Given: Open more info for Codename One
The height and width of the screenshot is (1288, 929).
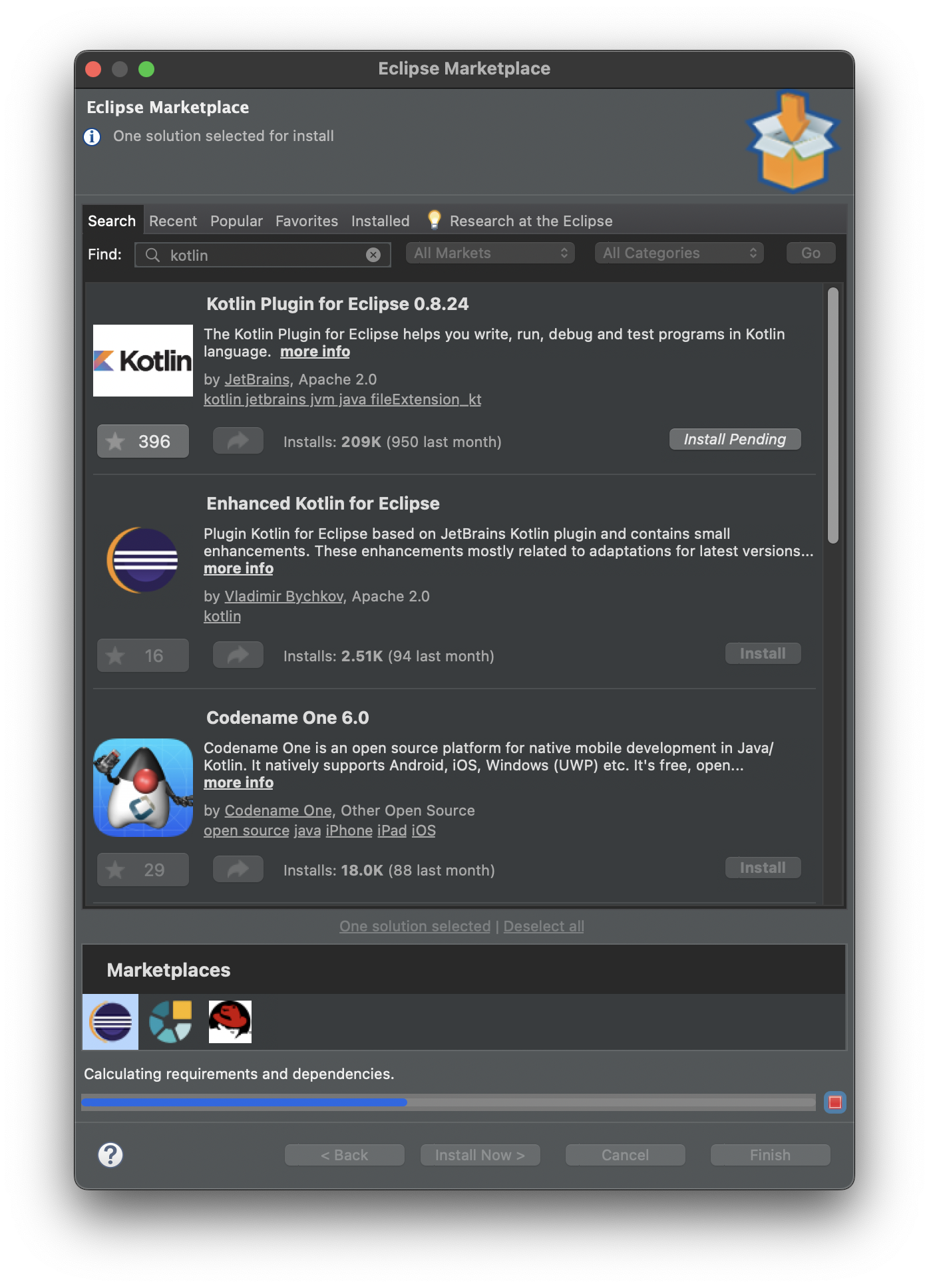Looking at the screenshot, I should (x=238, y=782).
